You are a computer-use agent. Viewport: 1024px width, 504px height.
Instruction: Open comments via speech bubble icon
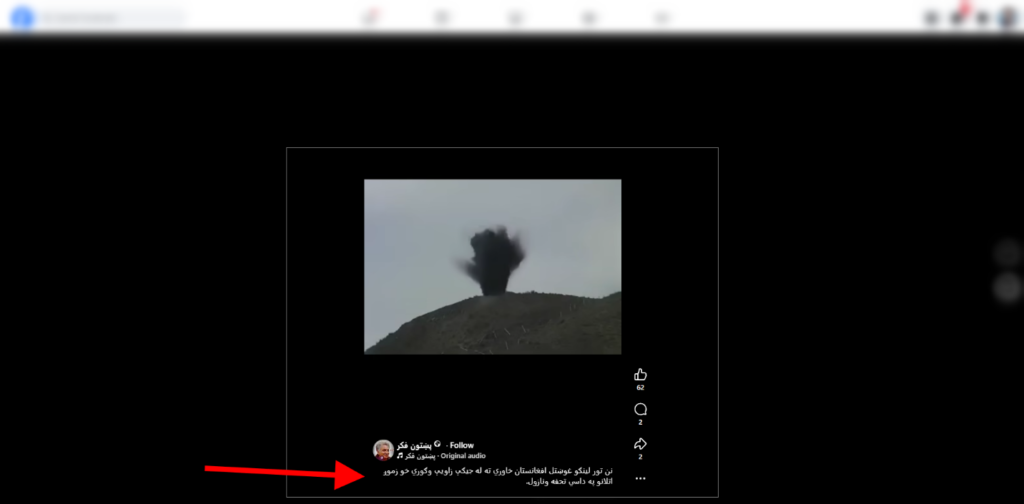tap(640, 409)
